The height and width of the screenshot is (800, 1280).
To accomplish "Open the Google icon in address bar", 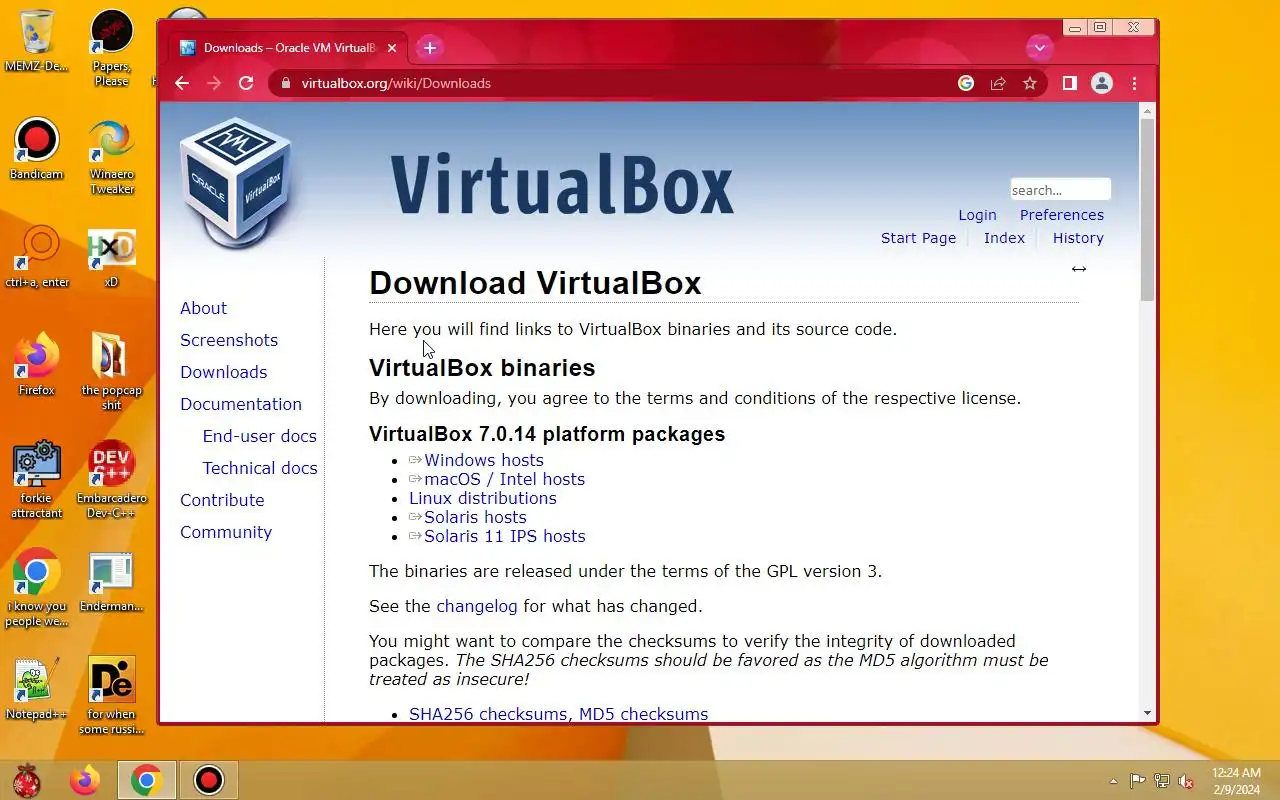I will tap(966, 83).
